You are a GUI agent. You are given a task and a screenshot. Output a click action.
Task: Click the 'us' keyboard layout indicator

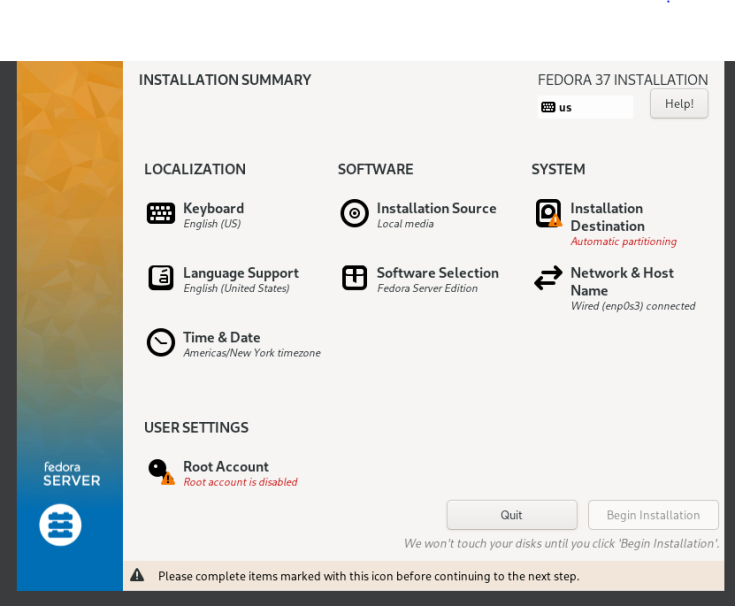584,107
